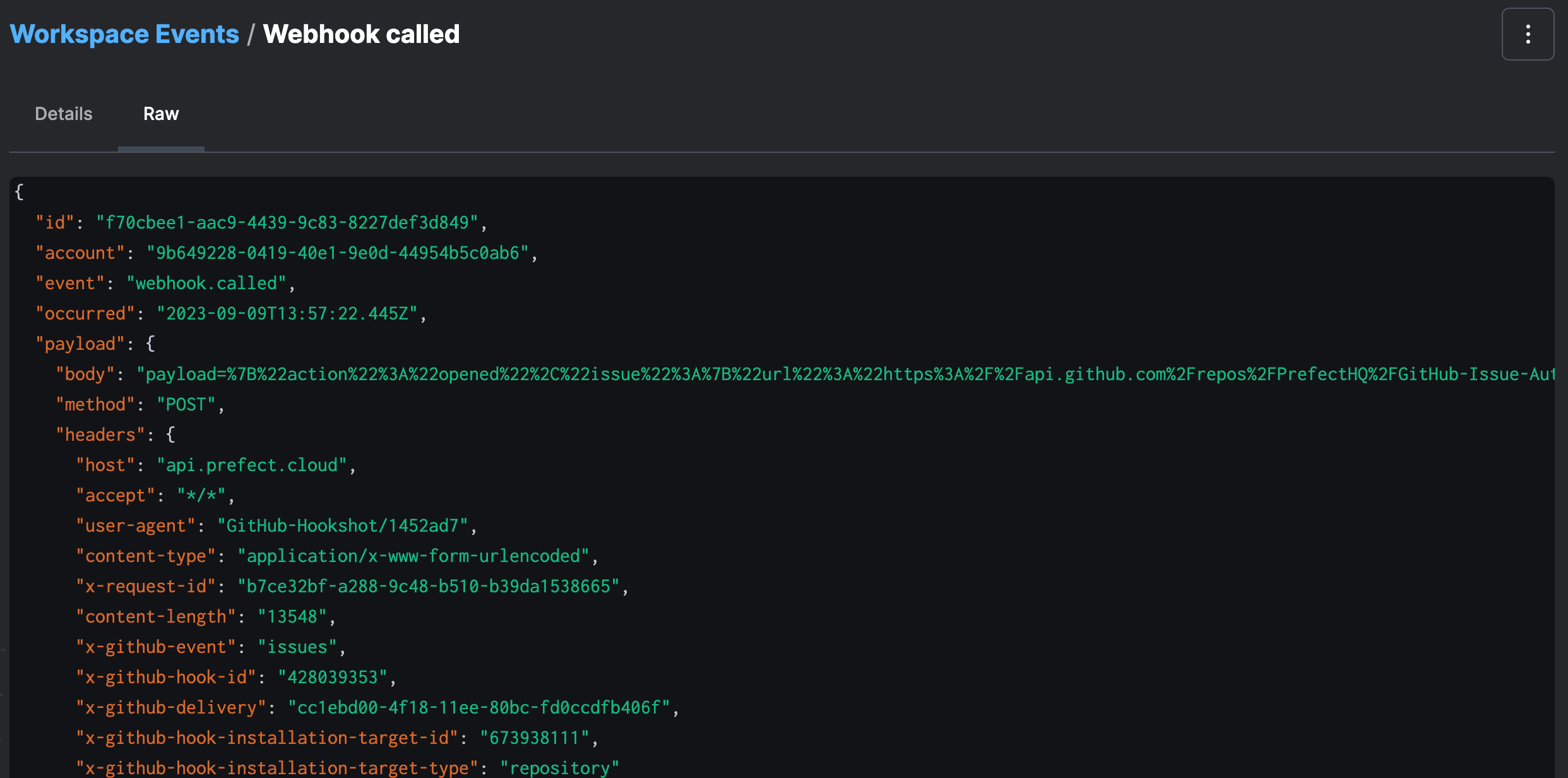Select the Raw tab
Image resolution: width=1568 pixels, height=778 pixels.
tap(161, 114)
